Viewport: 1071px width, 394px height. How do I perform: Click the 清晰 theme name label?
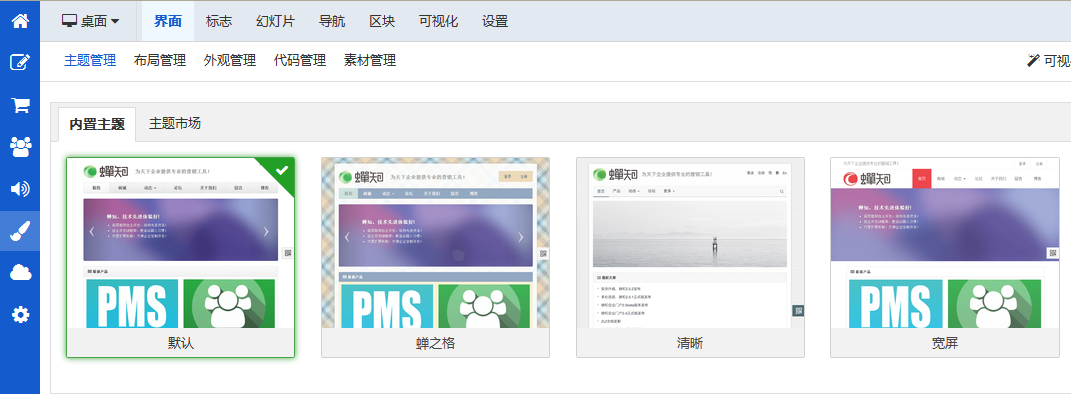click(x=690, y=343)
